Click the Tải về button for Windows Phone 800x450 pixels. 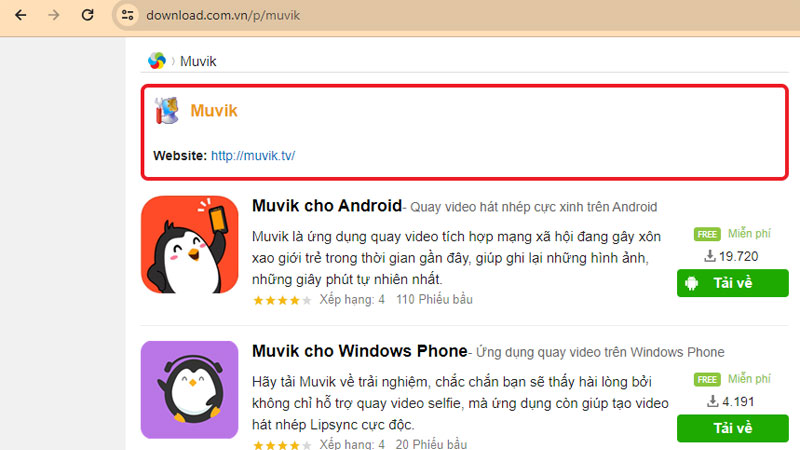(733, 428)
